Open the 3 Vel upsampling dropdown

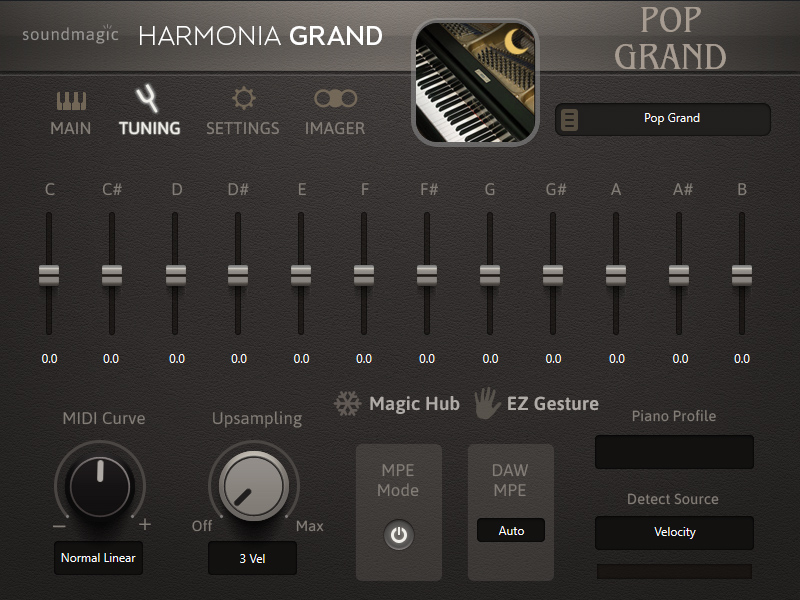(252, 558)
